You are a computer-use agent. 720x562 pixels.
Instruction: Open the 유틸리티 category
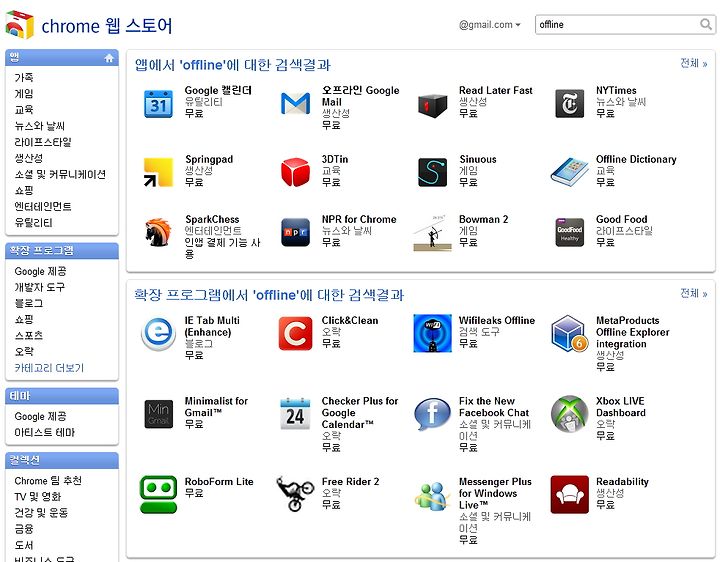pyautogui.click(x=34, y=223)
